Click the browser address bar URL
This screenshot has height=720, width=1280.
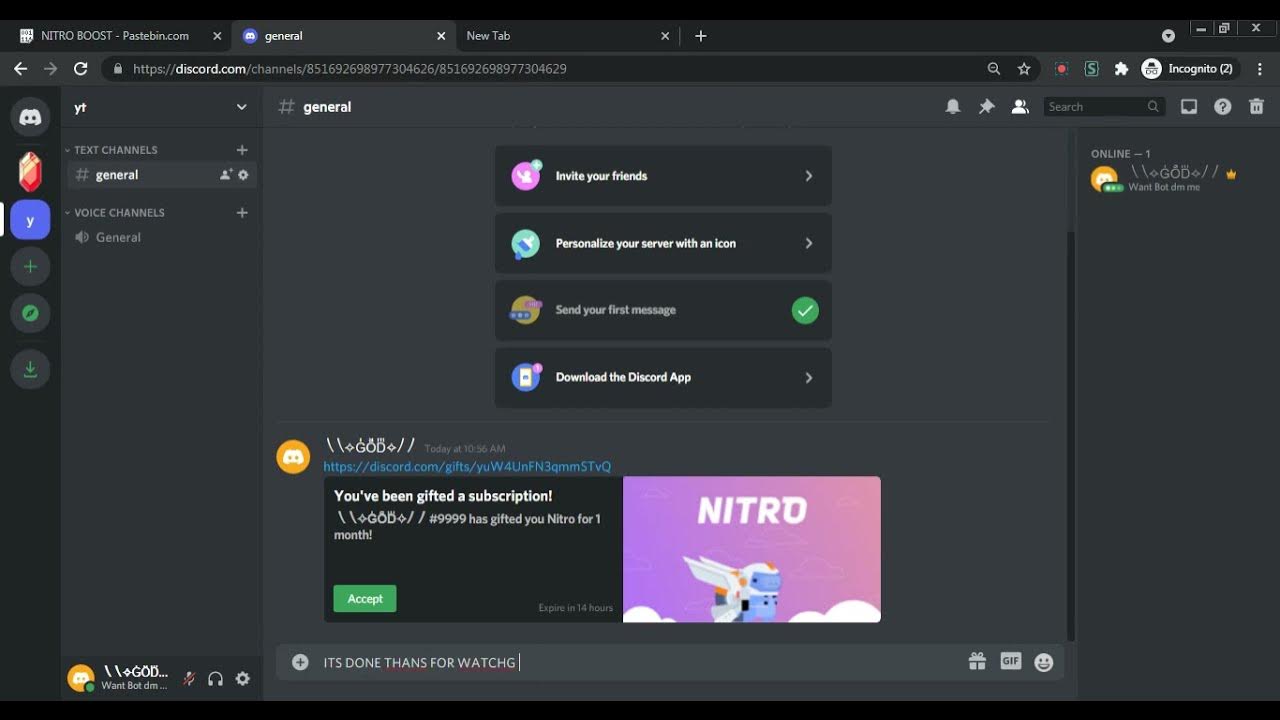[x=350, y=69]
